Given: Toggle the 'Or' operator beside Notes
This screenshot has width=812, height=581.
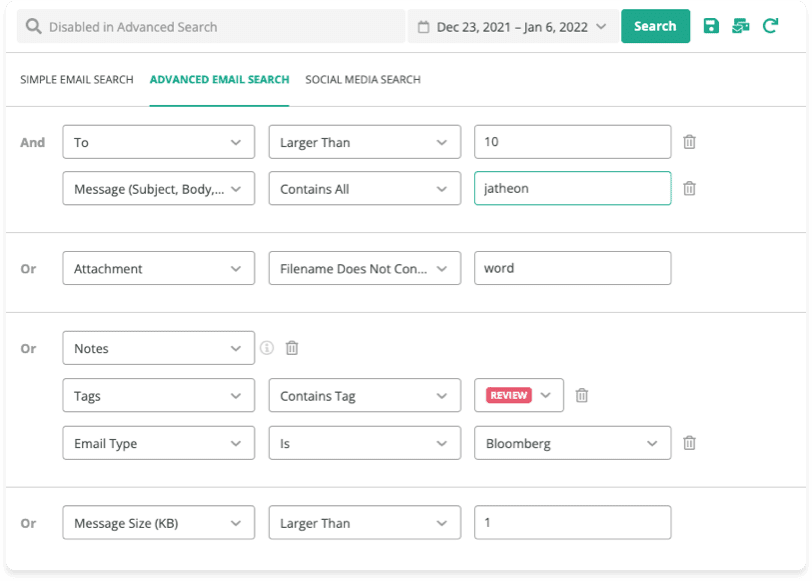Looking at the screenshot, I should (28, 348).
